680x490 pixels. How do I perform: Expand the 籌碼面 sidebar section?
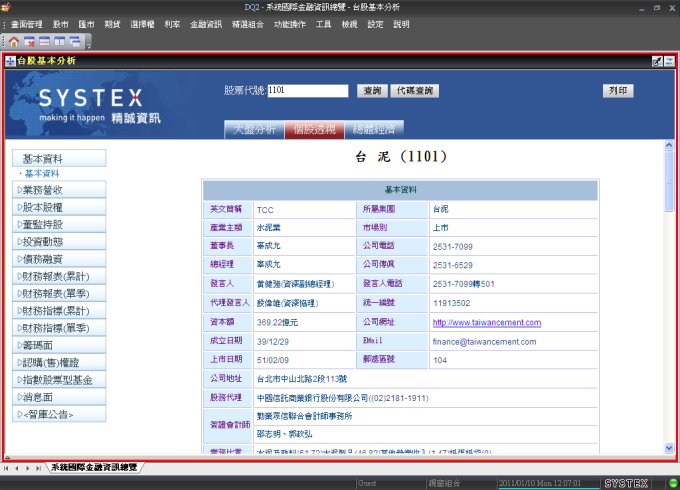pyautogui.click(x=59, y=345)
